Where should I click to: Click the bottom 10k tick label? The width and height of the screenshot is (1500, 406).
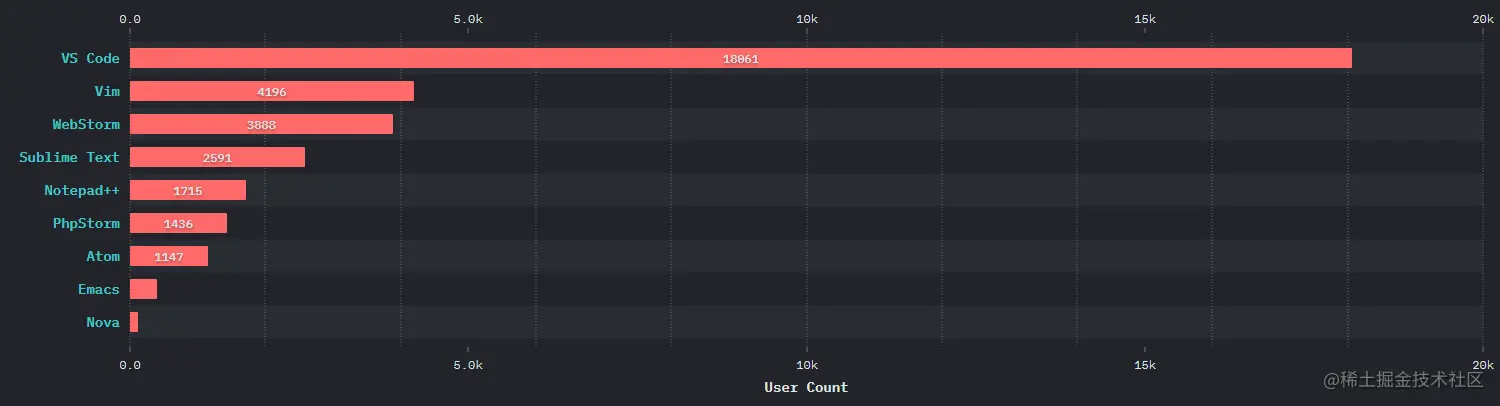tap(806, 365)
